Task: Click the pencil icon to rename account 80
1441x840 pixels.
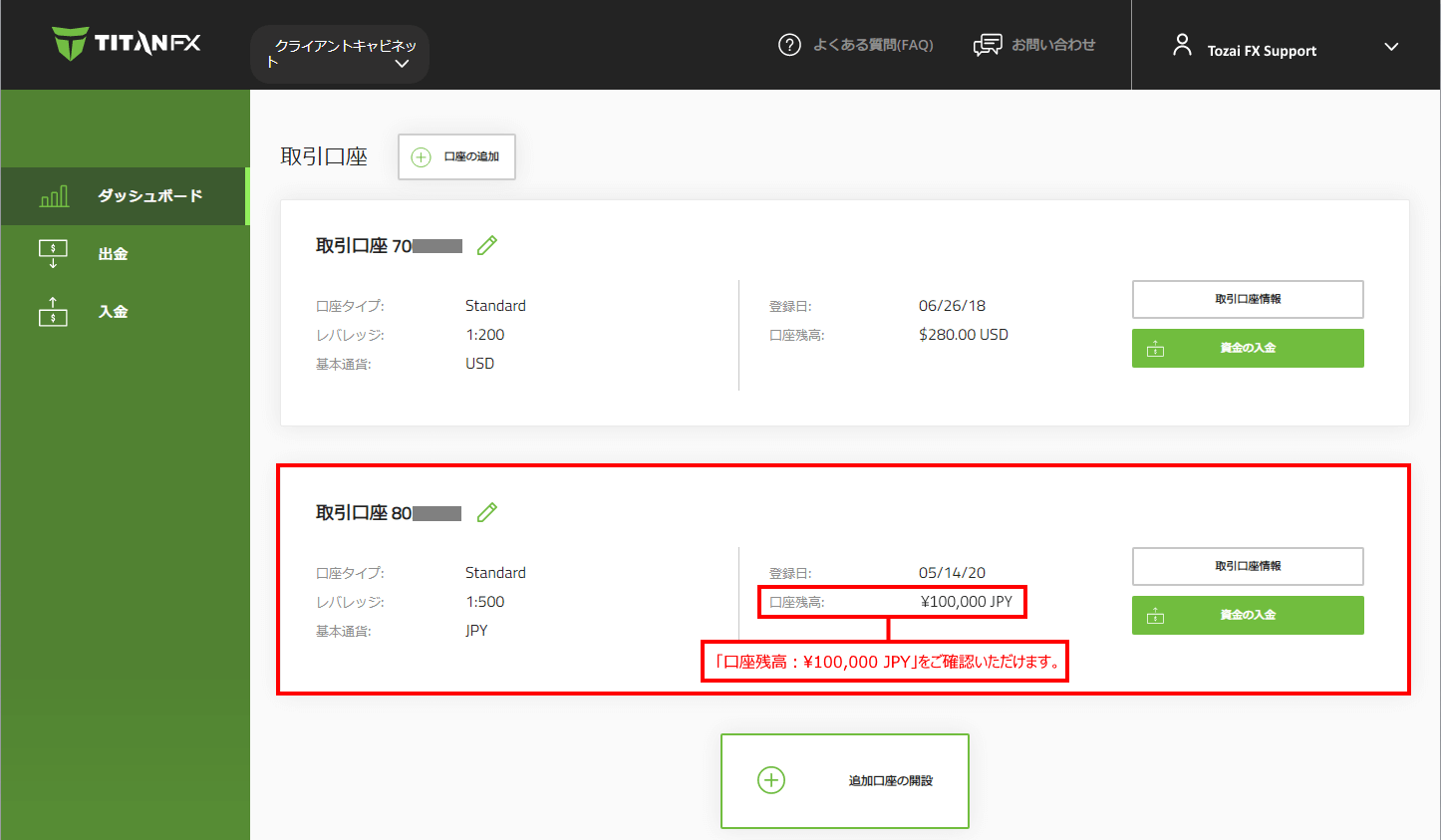Action: click(x=487, y=512)
